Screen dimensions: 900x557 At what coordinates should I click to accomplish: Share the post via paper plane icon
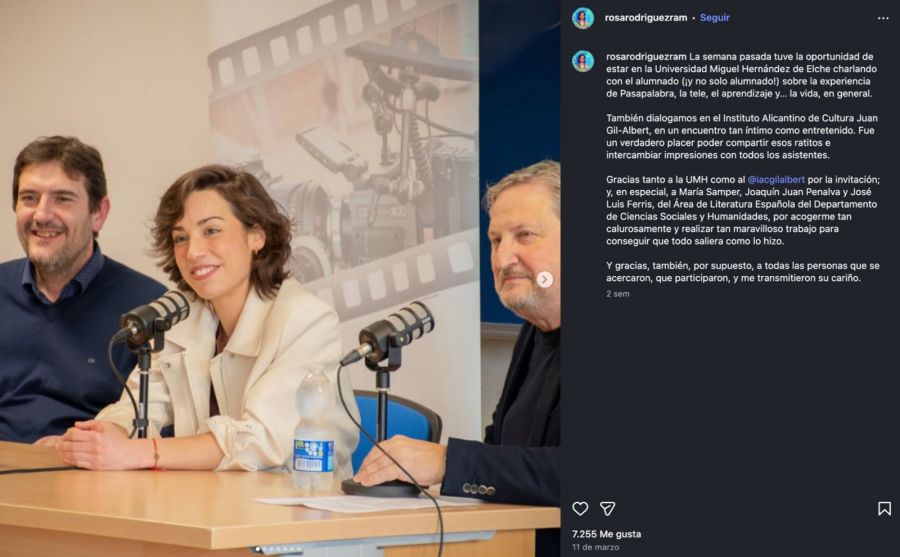607,508
